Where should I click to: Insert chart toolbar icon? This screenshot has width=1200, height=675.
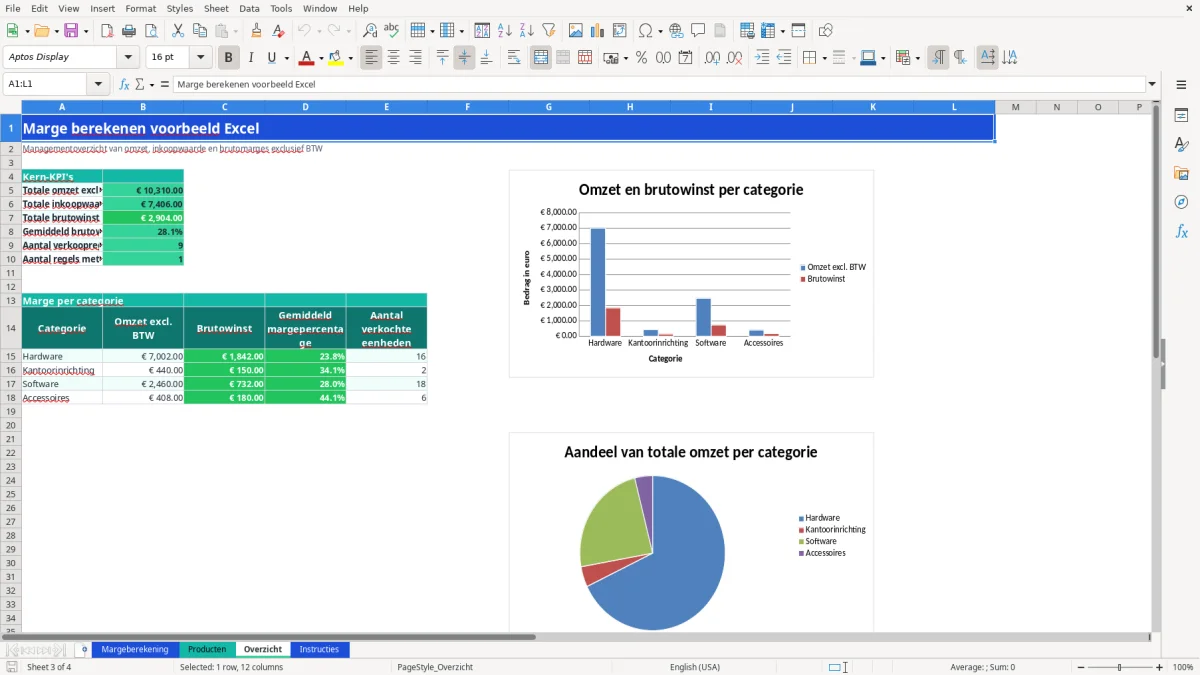pos(598,31)
